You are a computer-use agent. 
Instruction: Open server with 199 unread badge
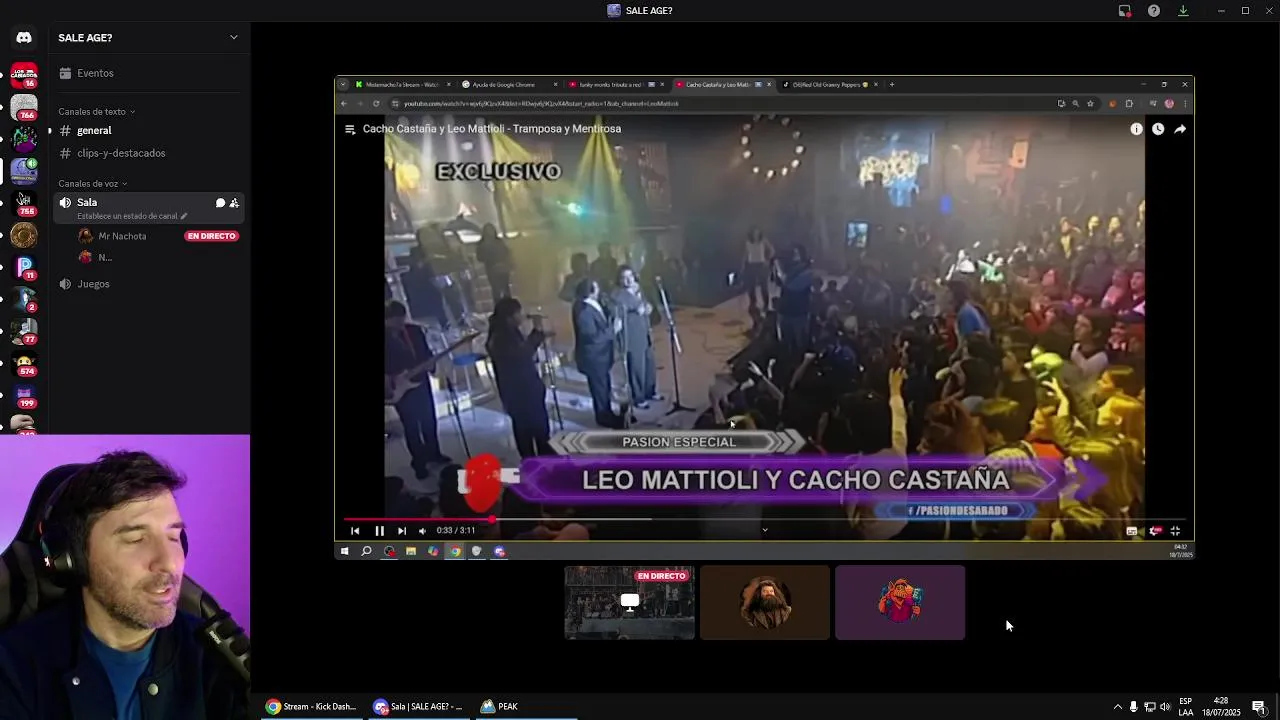click(x=24, y=395)
